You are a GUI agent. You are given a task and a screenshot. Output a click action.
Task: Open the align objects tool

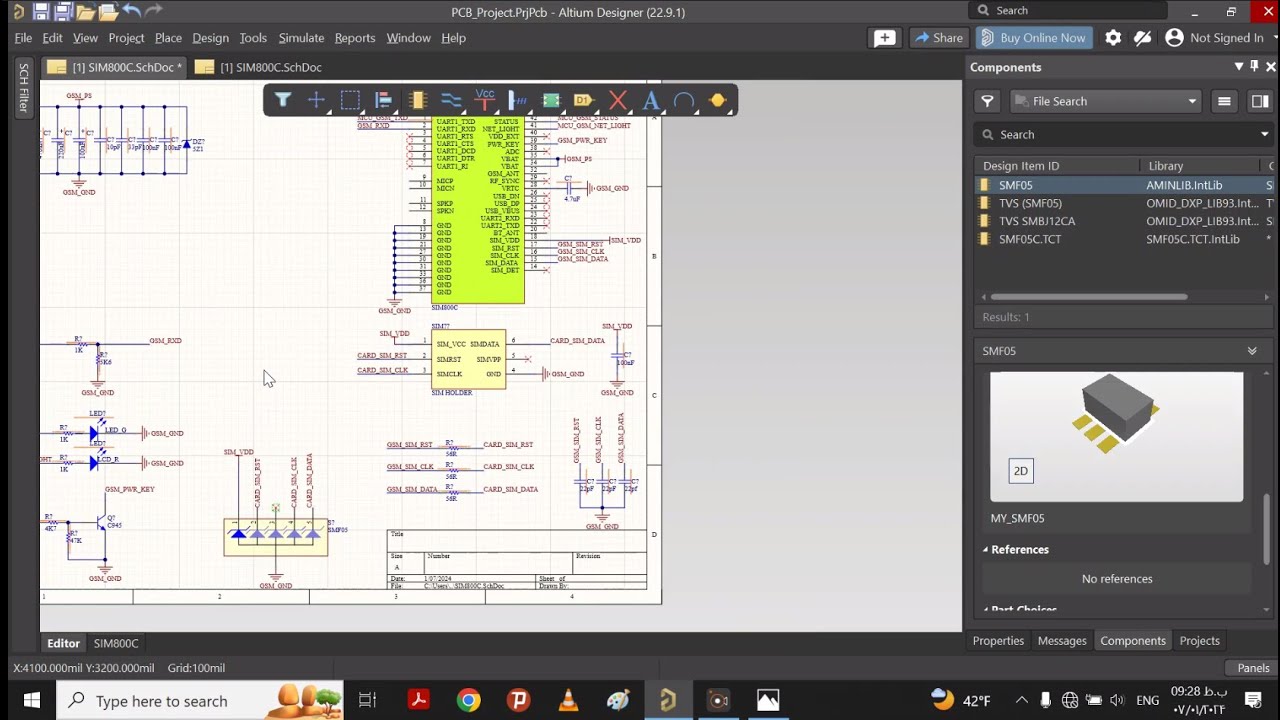pyautogui.click(x=383, y=100)
